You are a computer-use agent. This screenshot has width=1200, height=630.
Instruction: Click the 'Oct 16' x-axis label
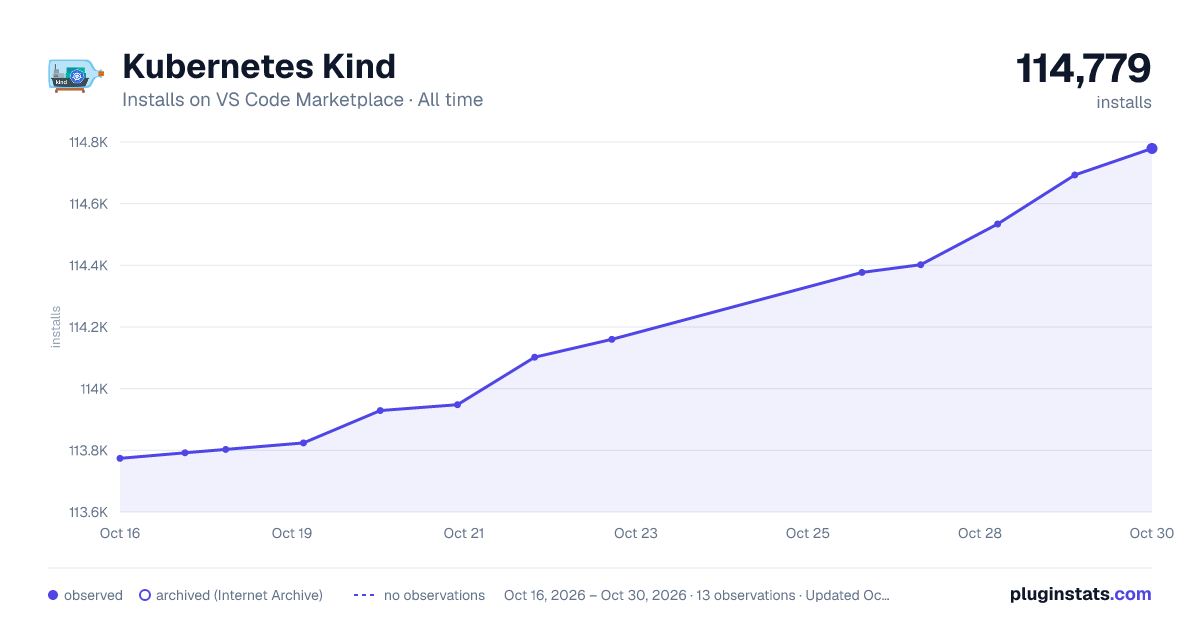point(120,533)
